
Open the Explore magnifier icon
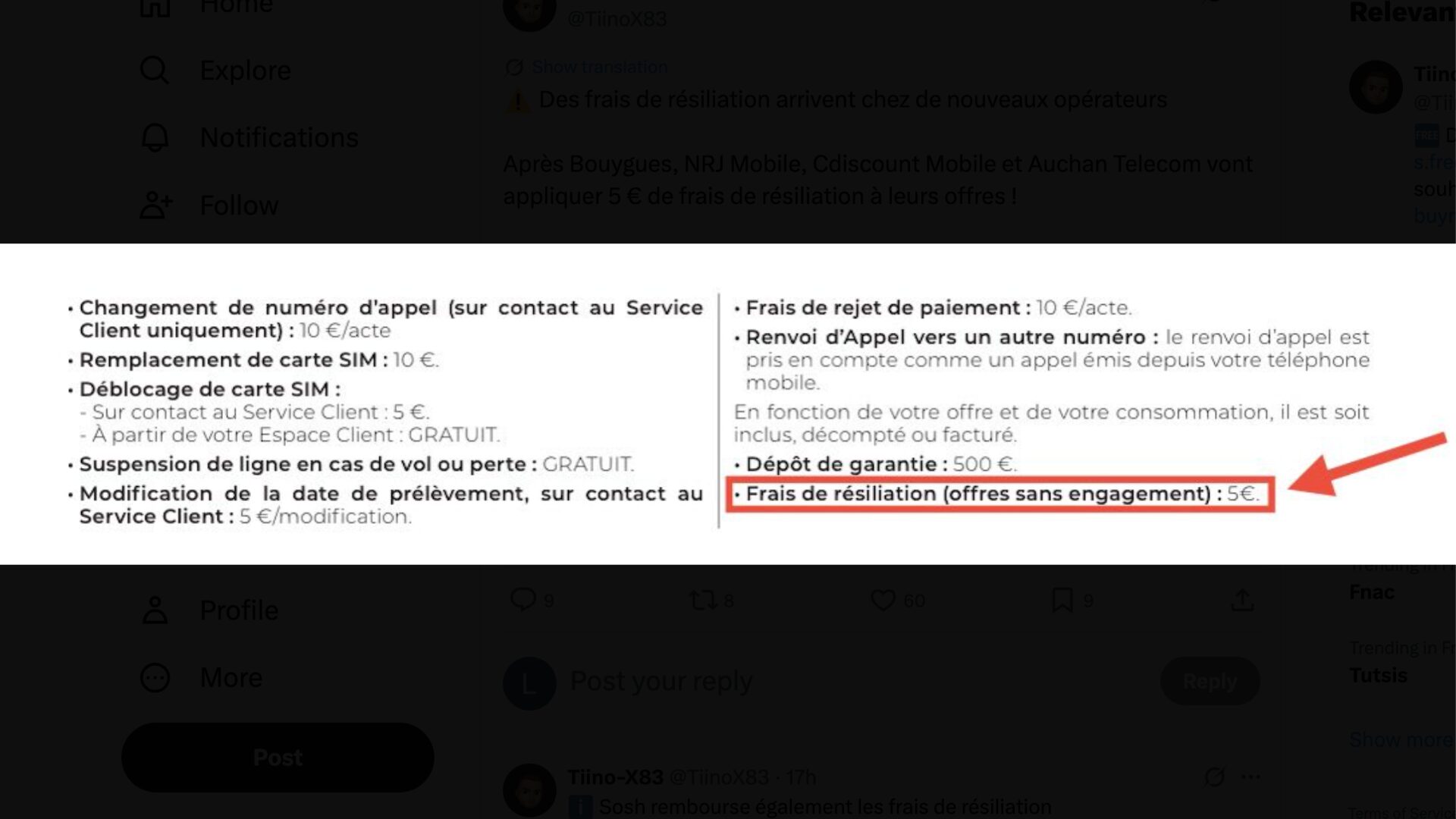pos(155,71)
